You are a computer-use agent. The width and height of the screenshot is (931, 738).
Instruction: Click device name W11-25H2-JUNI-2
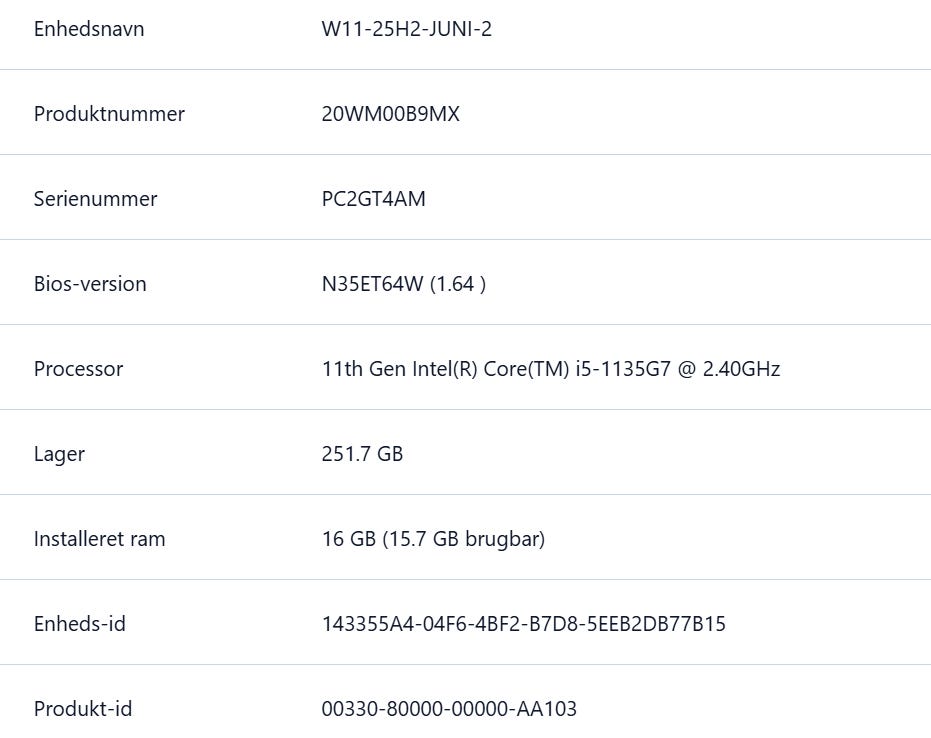pyautogui.click(x=407, y=29)
